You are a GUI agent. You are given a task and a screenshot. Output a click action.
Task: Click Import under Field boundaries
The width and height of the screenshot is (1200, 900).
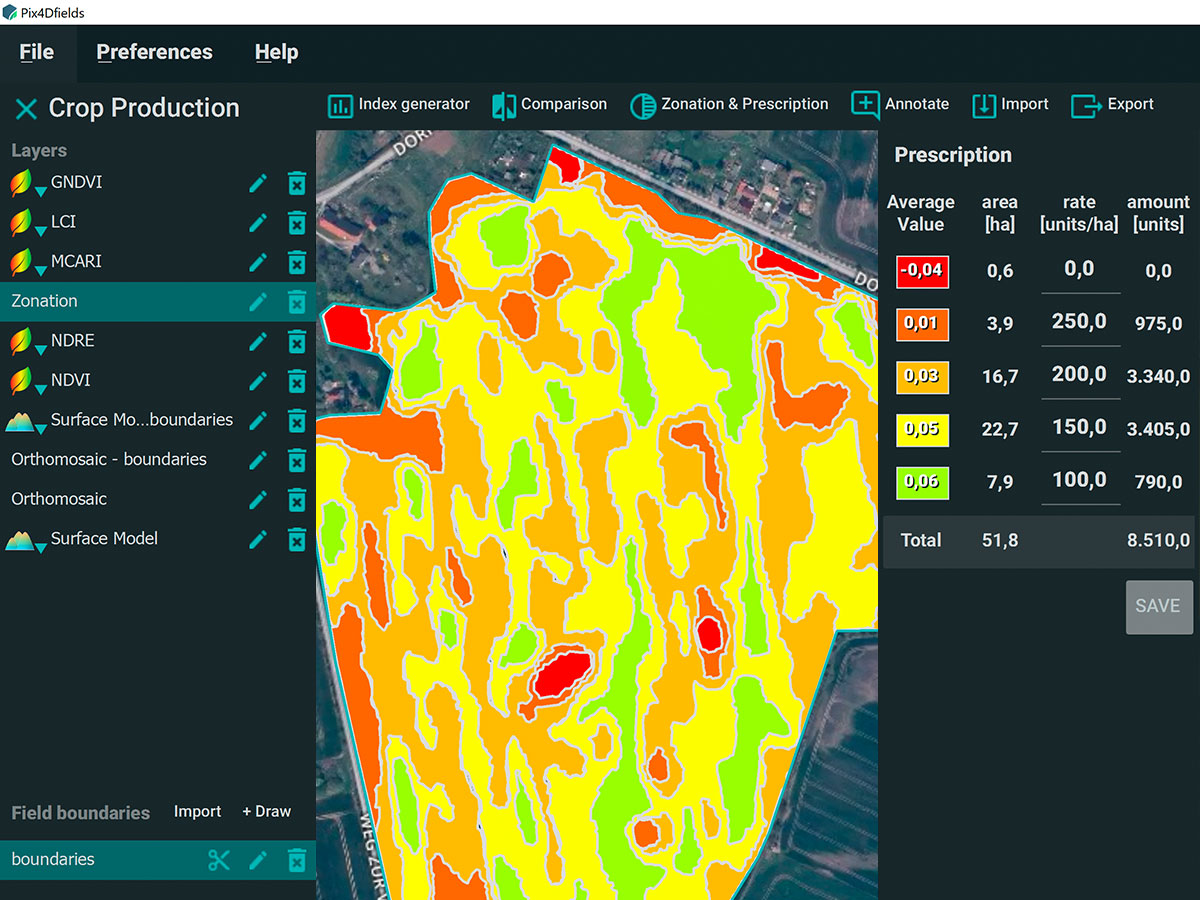[x=197, y=812]
